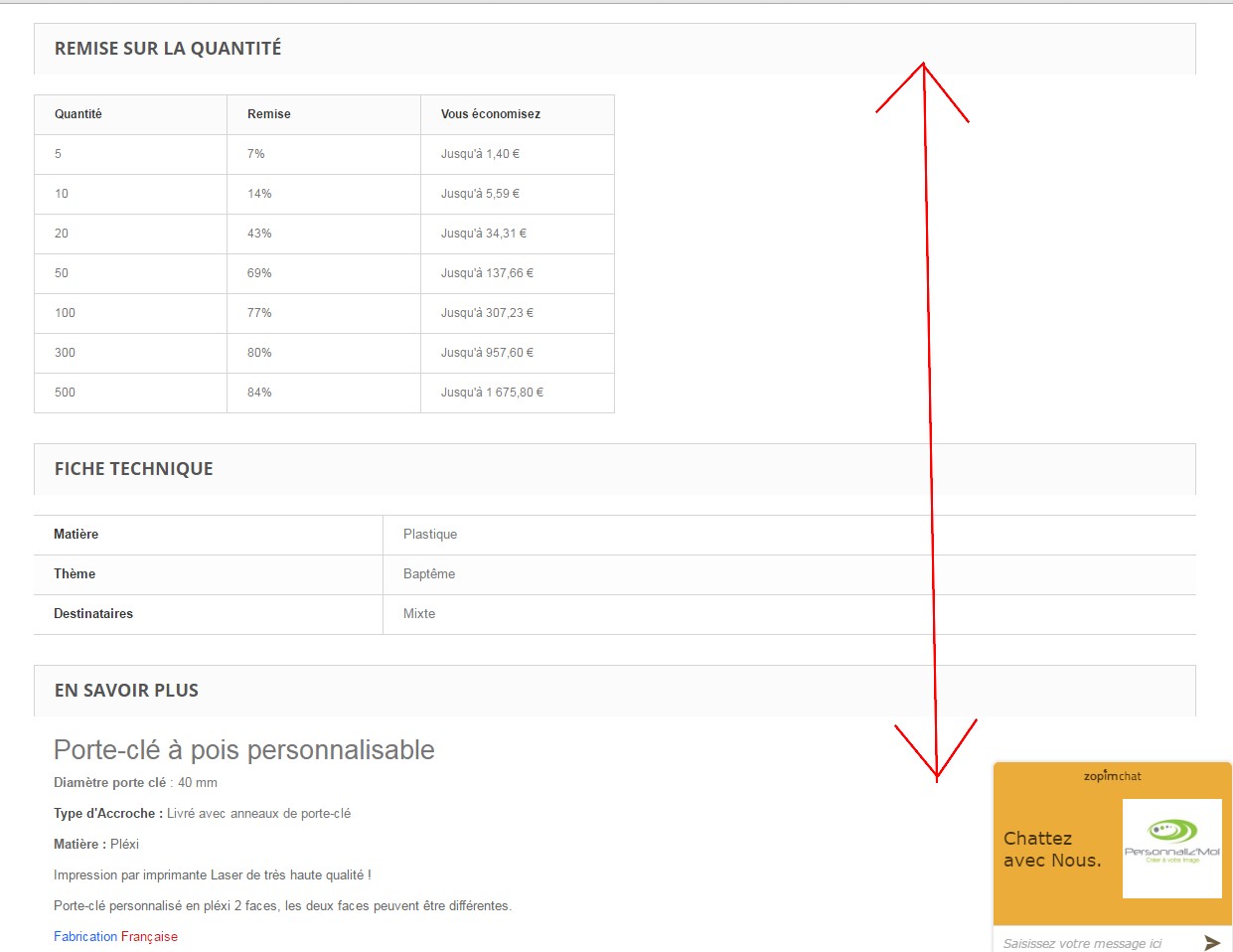Click savings cell 'Jusqu'à 137,66 €'
The height and width of the screenshot is (952, 1233).
tap(518, 273)
